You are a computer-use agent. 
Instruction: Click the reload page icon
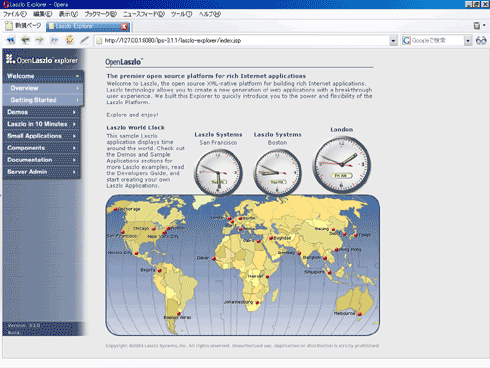coord(69,40)
